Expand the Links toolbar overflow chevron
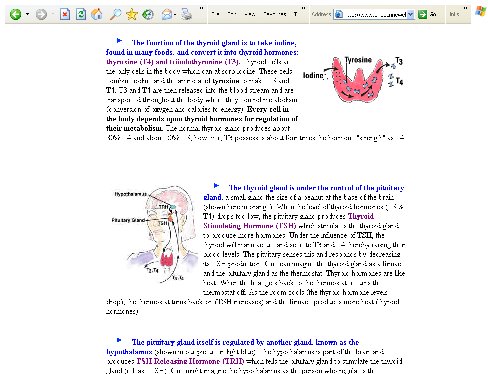Viewport: 488px width, 374px height. [465, 9]
